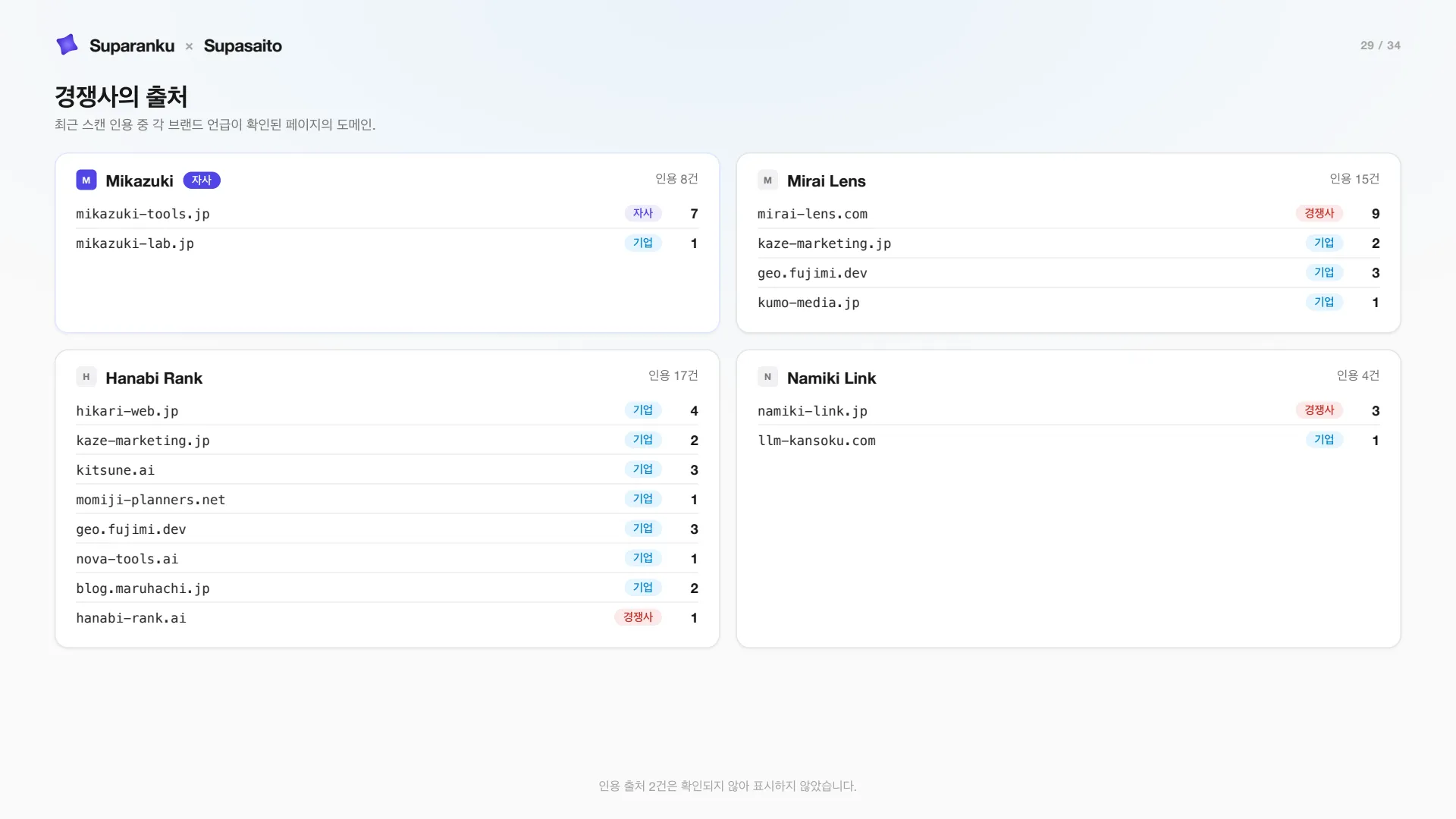This screenshot has width=1456, height=819.
Task: Click the 인용 17건 count on Hanabi Rank
Action: click(673, 375)
